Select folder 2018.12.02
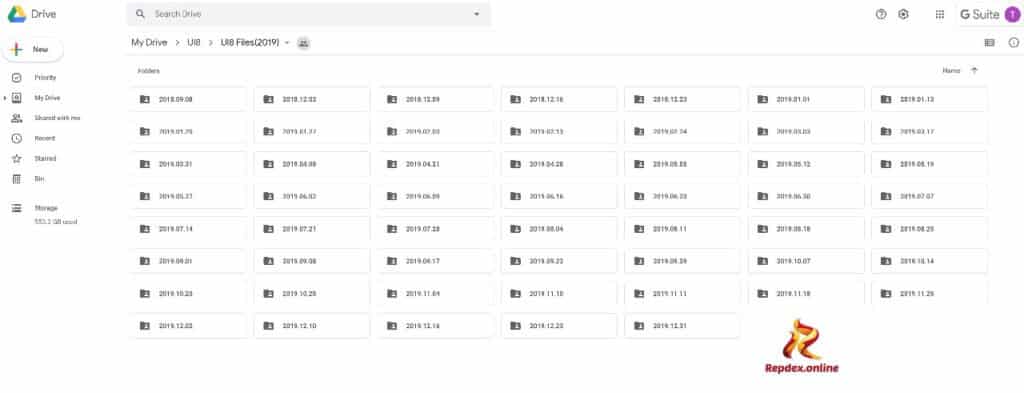The height and width of the screenshot is (393, 1024). tap(312, 99)
